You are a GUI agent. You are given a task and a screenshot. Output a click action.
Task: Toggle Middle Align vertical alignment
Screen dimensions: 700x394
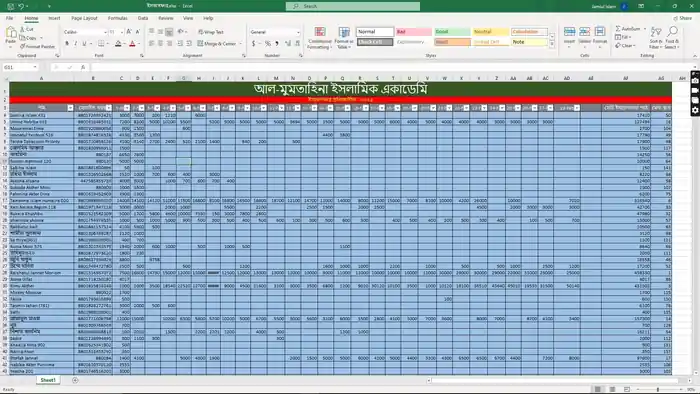[160, 32]
